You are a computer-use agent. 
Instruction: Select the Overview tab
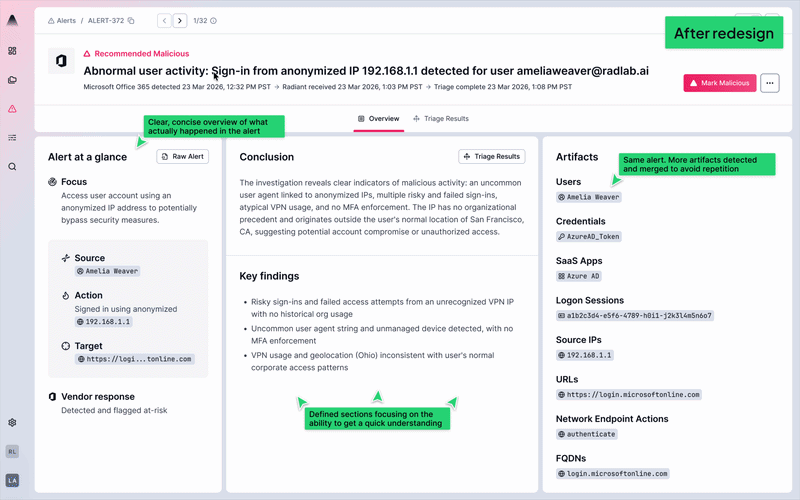coord(379,118)
